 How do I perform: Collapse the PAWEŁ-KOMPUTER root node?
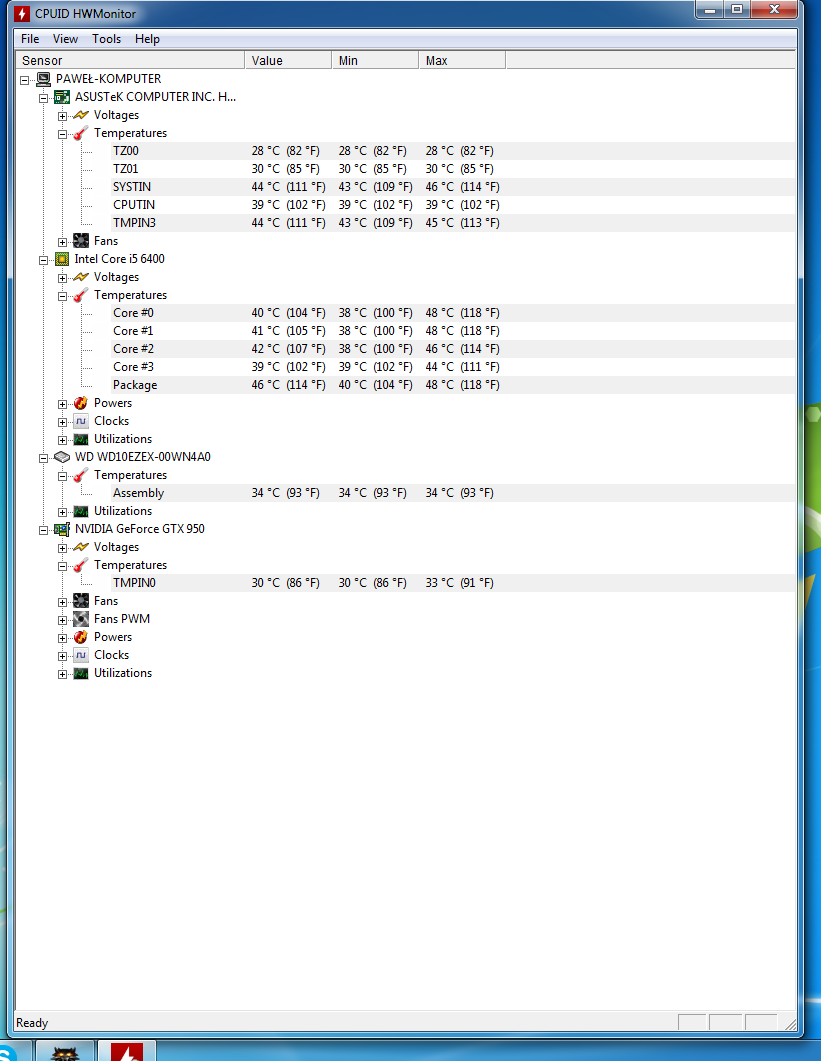coord(24,80)
